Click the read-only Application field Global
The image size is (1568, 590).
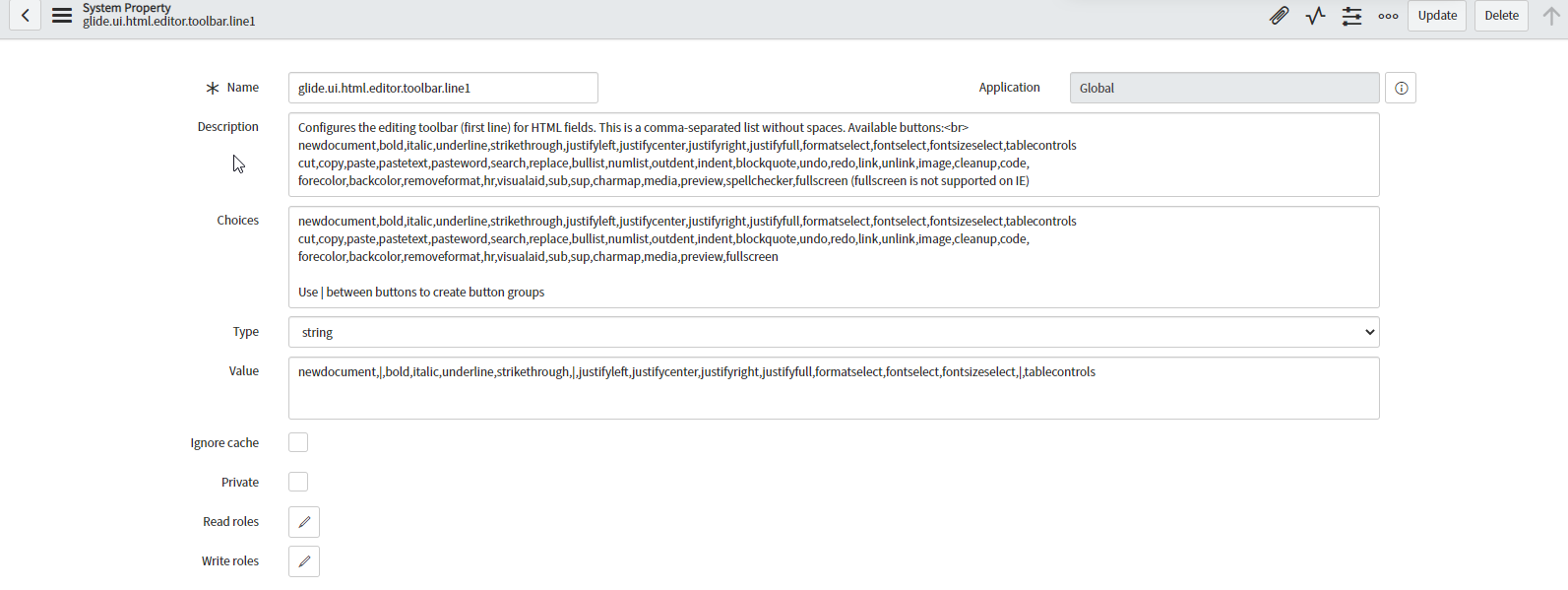click(1224, 88)
